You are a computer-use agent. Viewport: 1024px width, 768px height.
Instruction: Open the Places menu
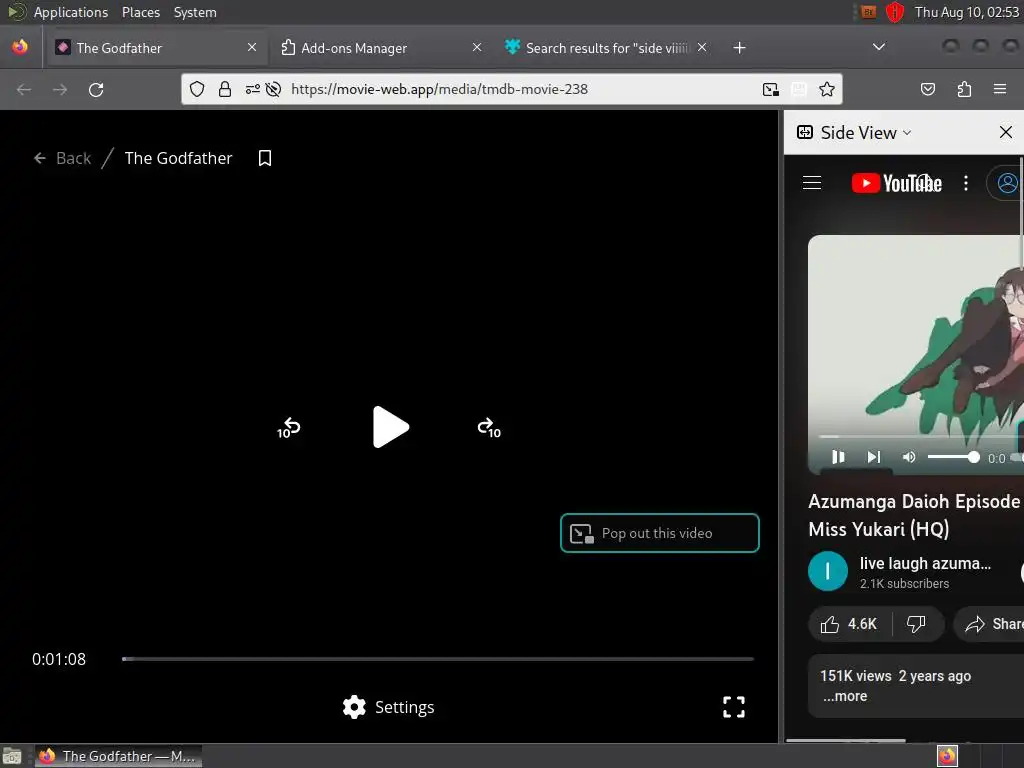(x=140, y=12)
